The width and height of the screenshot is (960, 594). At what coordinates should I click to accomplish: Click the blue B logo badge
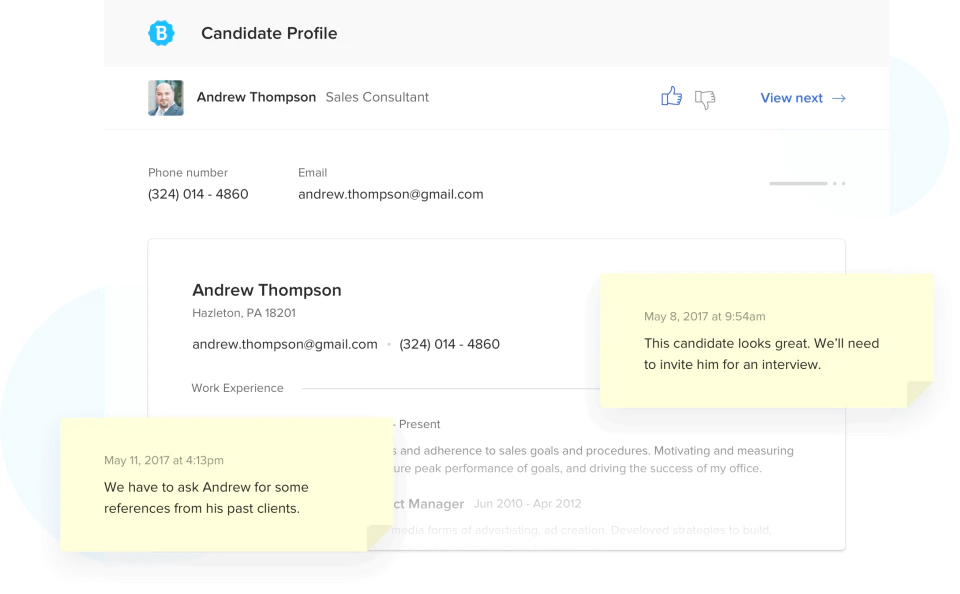(x=162, y=33)
